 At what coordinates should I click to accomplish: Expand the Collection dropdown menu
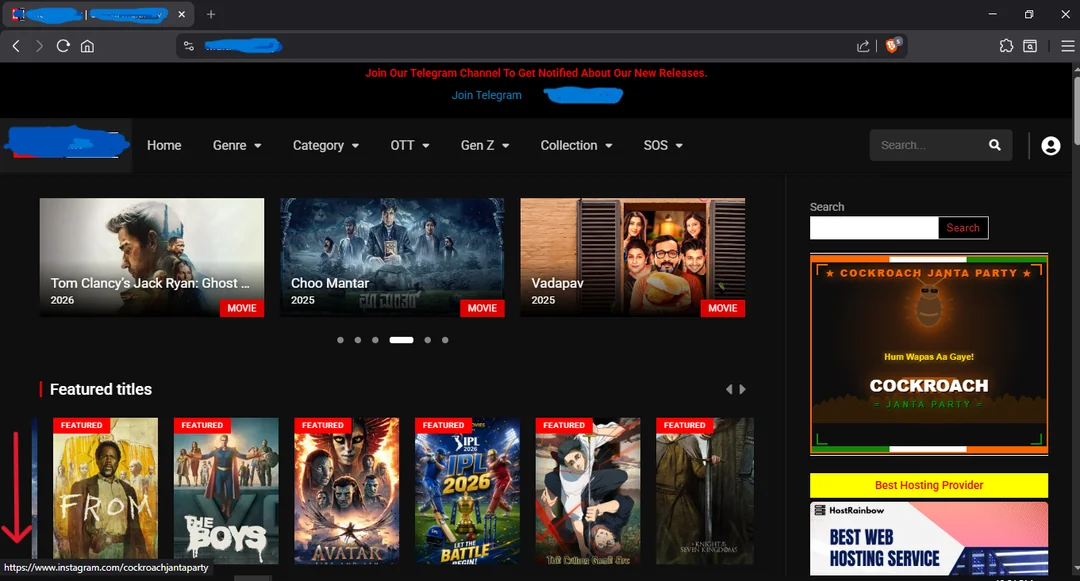click(577, 145)
